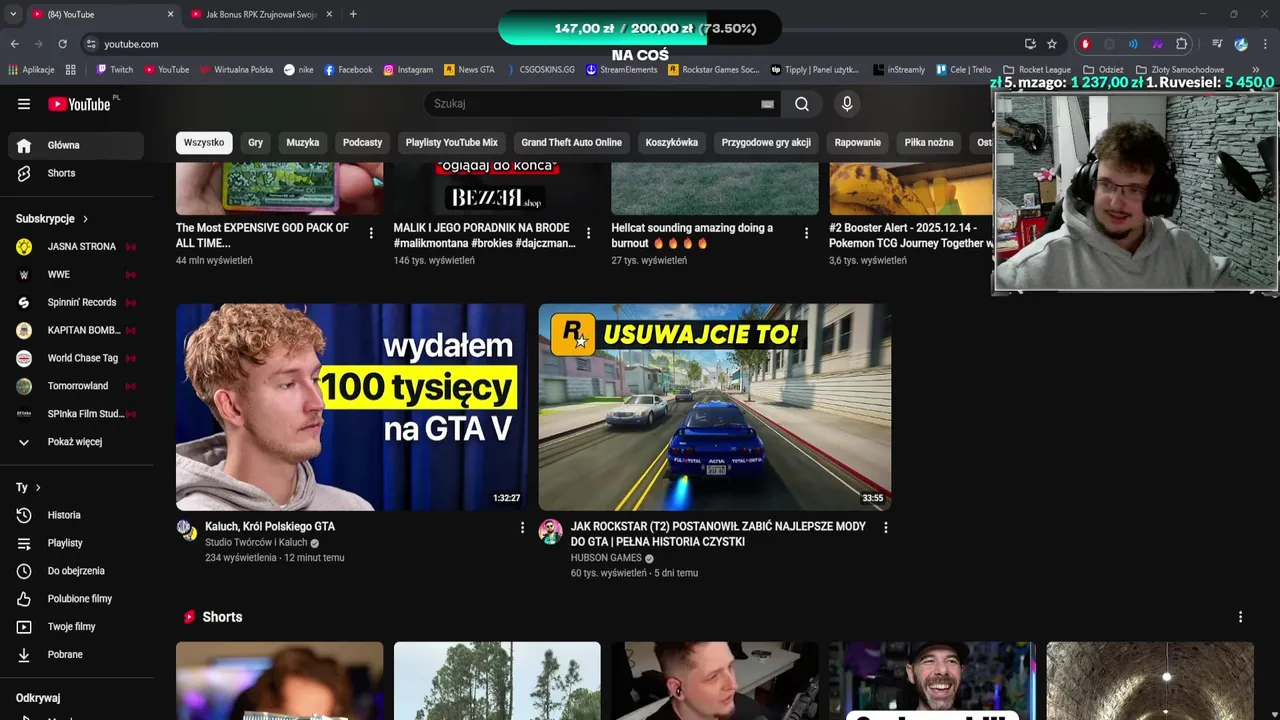Expand Pokaż więcej subscriptions list
The image size is (1280, 720).
click(x=76, y=442)
